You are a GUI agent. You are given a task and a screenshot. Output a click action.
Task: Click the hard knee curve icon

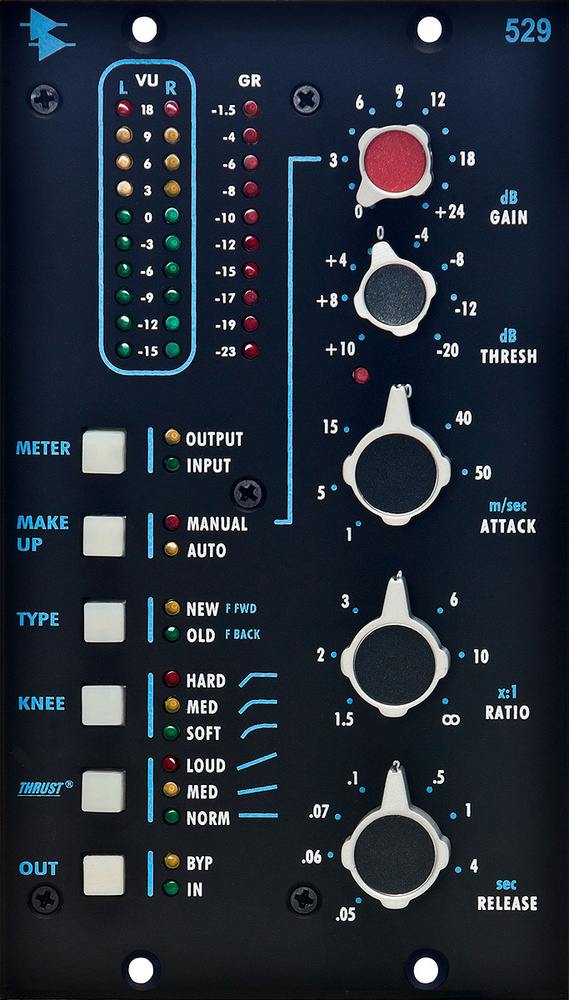(258, 680)
